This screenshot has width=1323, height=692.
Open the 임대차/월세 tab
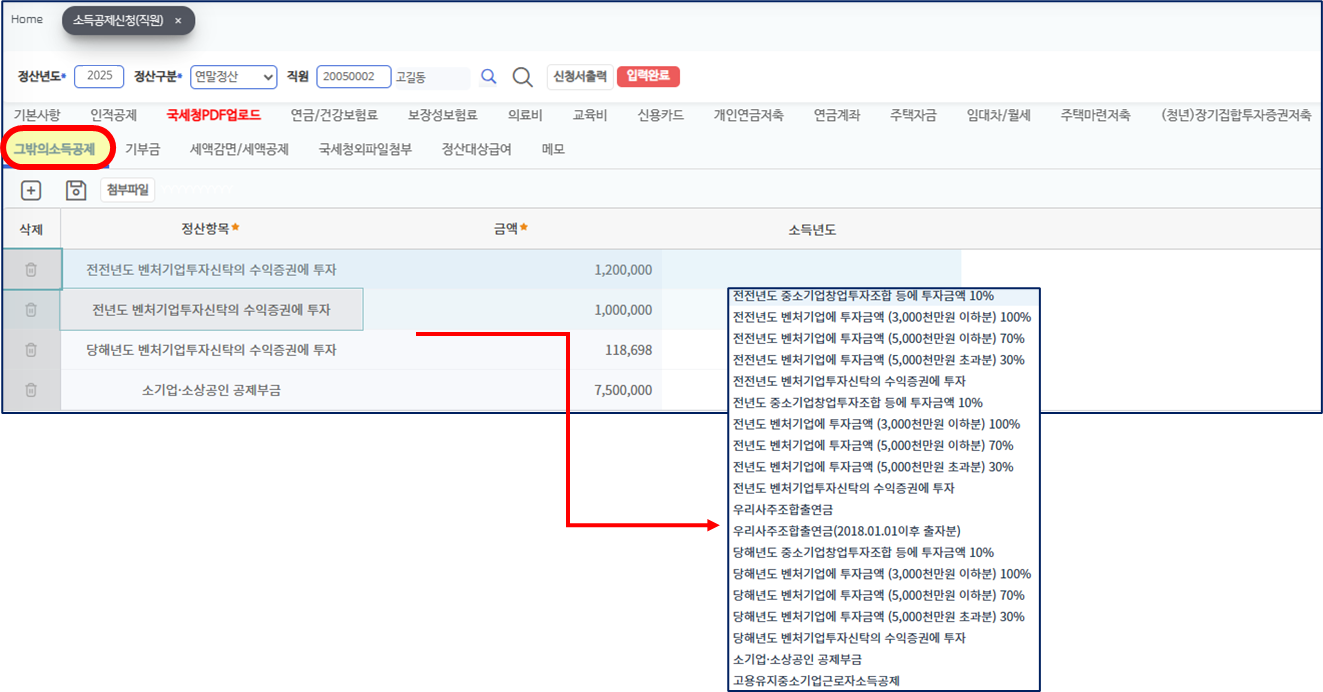[999, 115]
